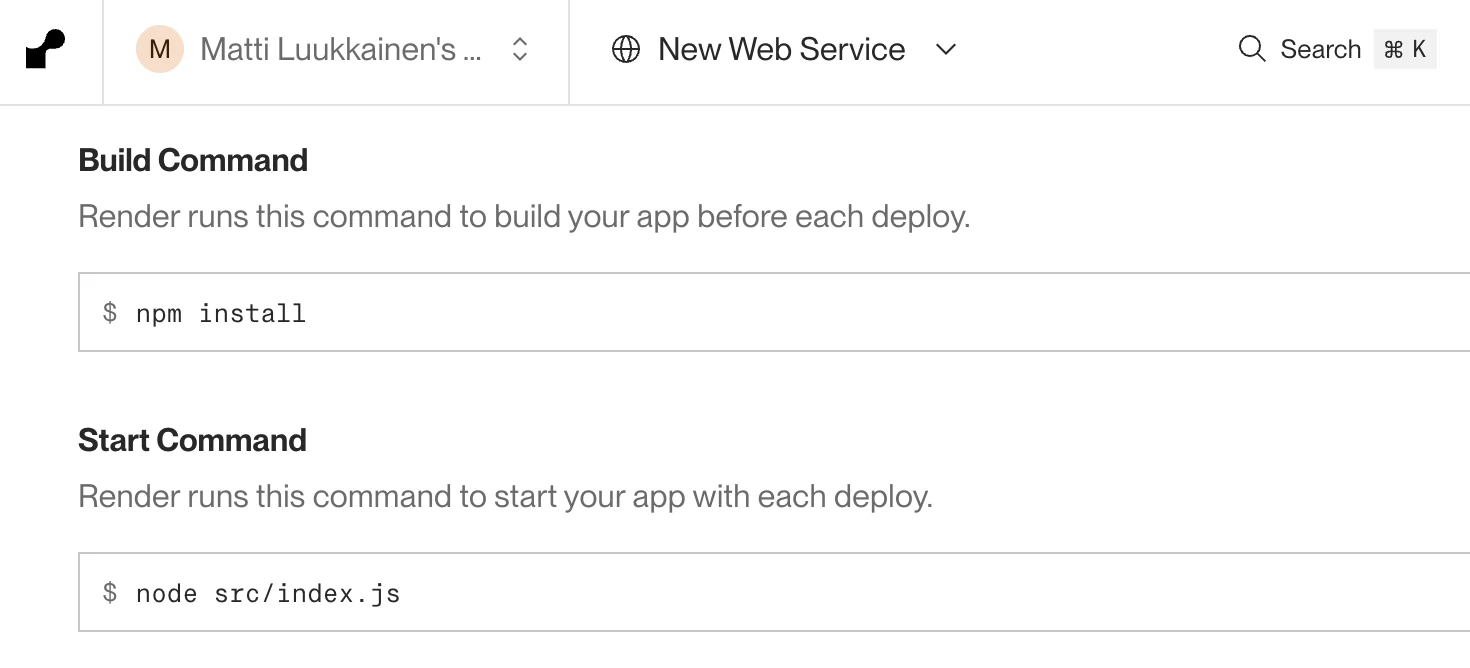The image size is (1470, 668).
Task: Click the Build Command heading
Action: pos(193,160)
